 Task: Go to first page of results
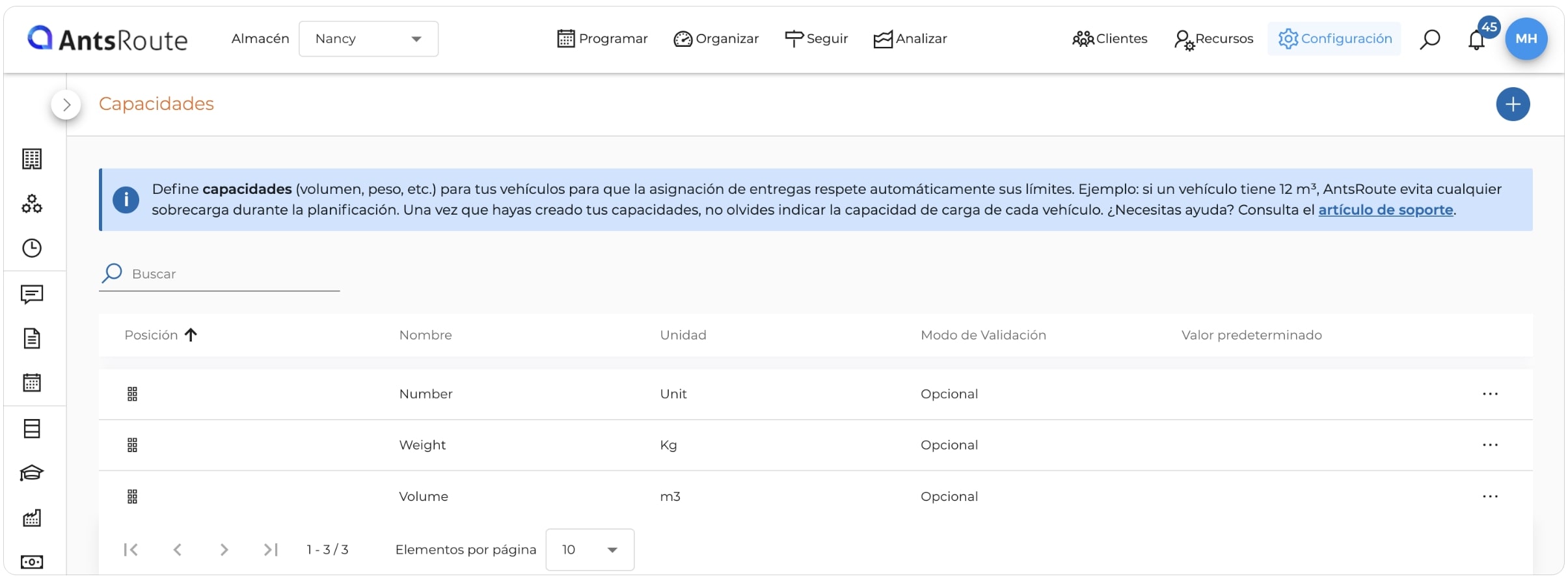(x=131, y=550)
